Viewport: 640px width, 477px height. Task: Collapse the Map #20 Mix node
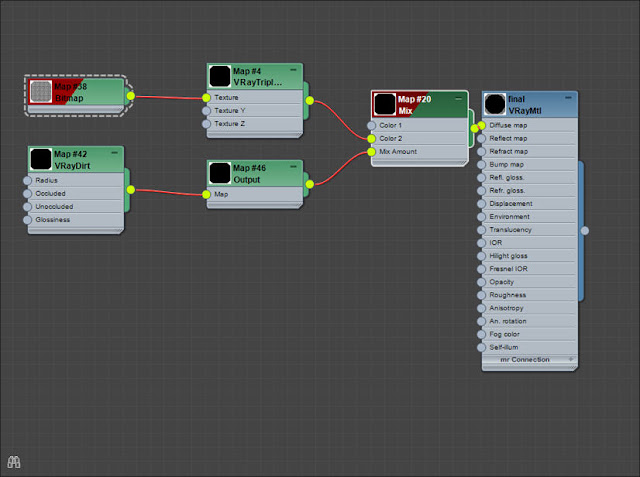coord(458,98)
